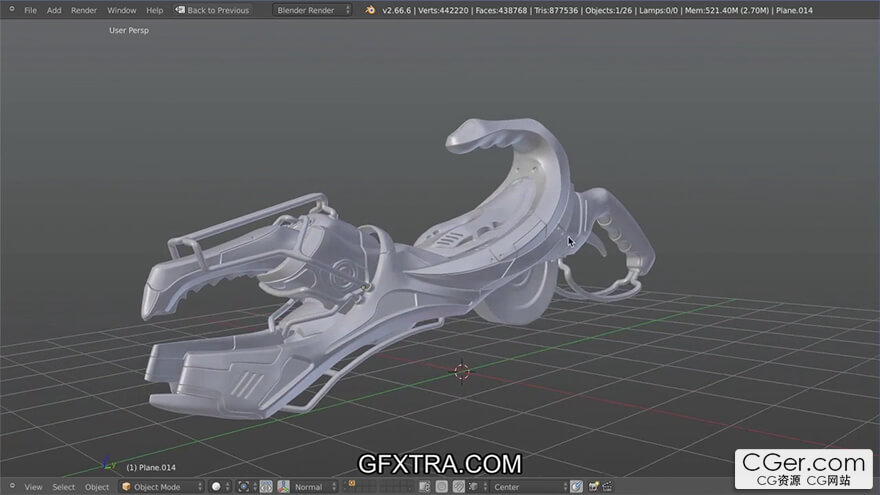This screenshot has height=495, width=880.
Task: Toggle proportional editing icon
Action: [441, 487]
